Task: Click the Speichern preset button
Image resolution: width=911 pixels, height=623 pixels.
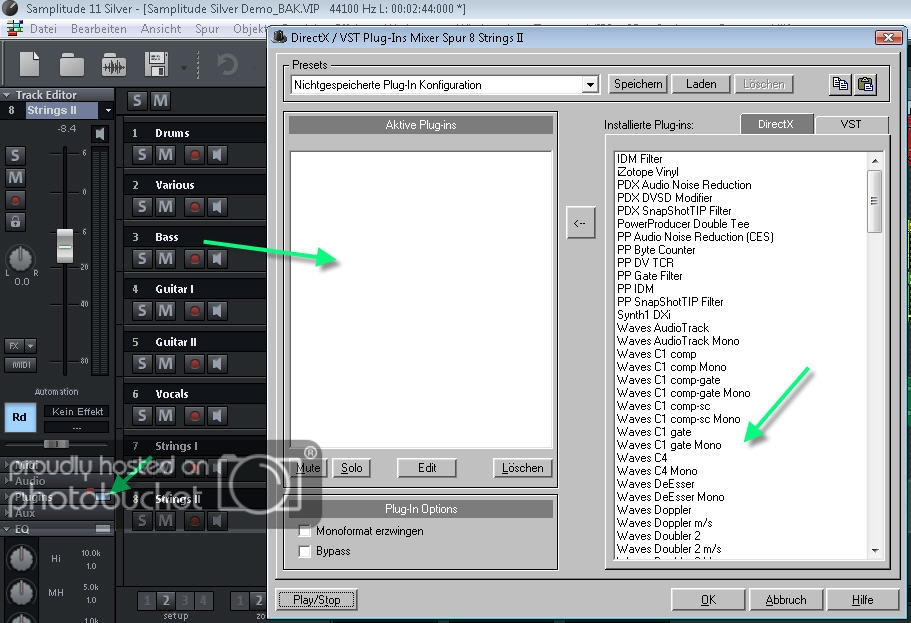Action: 638,84
